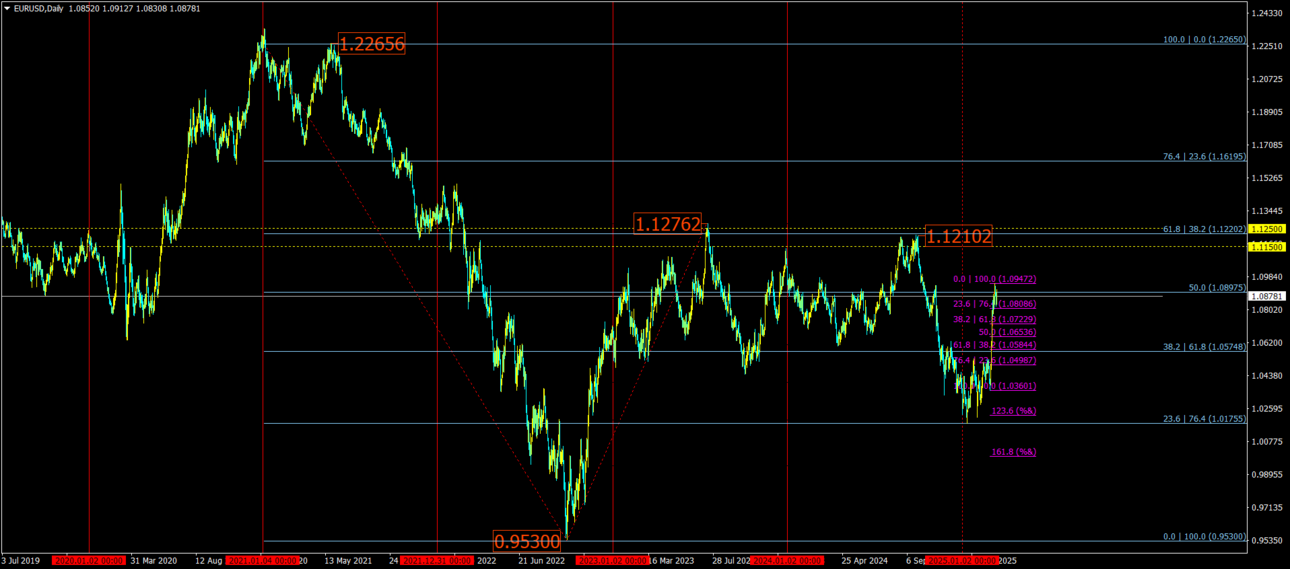Click price axis value 1.20725
This screenshot has width=1290, height=569.
tap(1268, 79)
